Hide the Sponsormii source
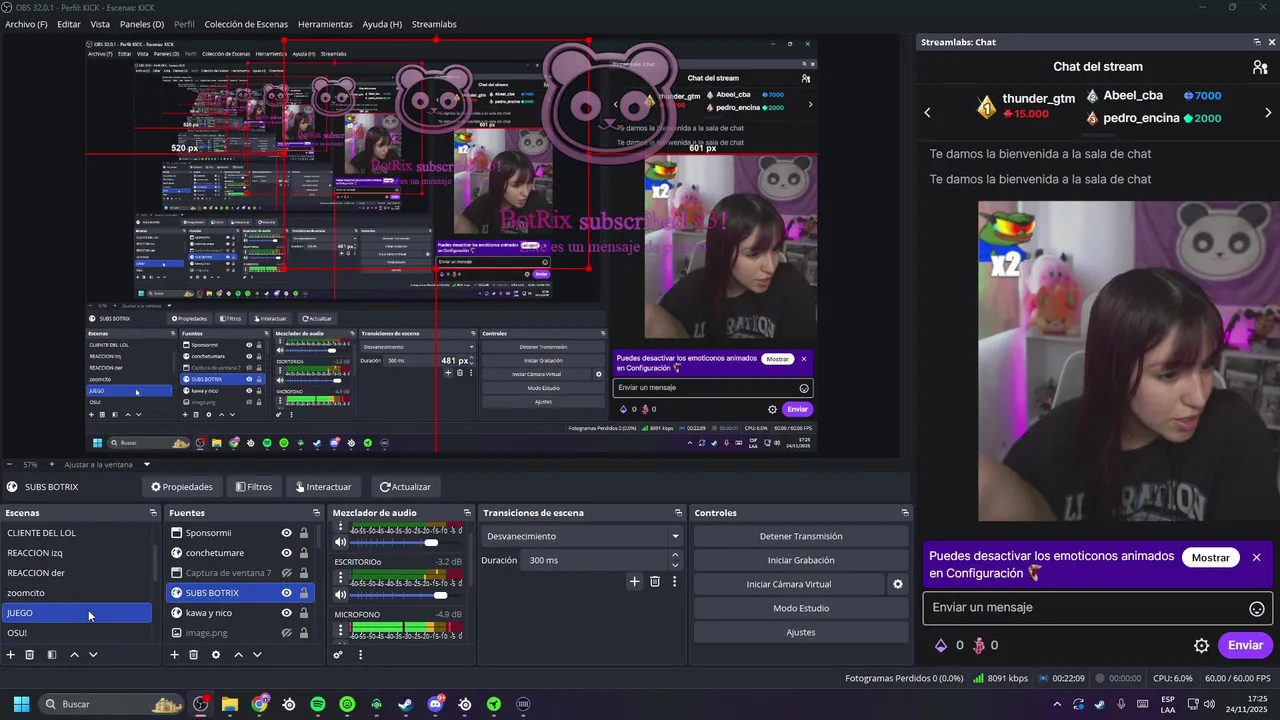The height and width of the screenshot is (720, 1280). 286,533
